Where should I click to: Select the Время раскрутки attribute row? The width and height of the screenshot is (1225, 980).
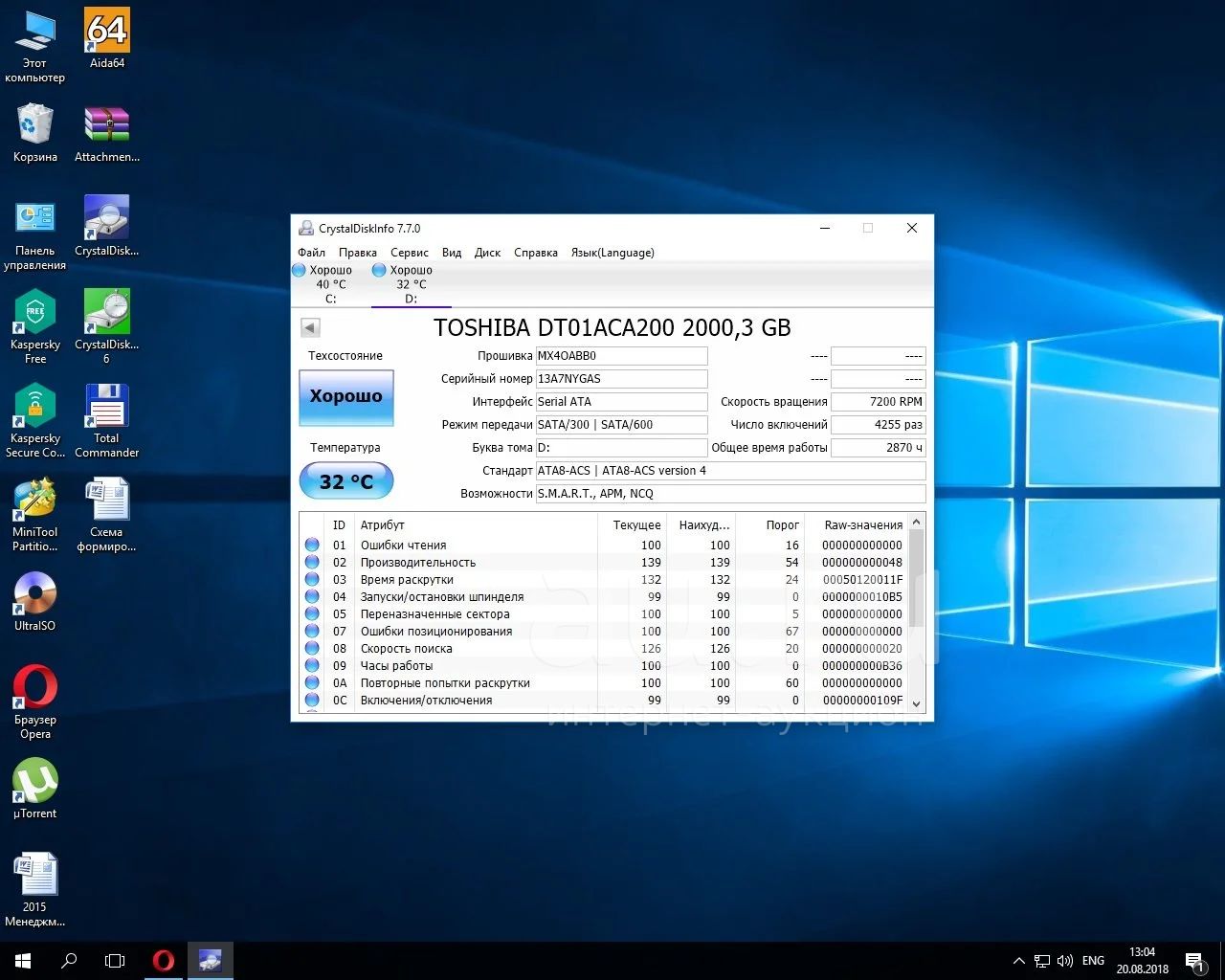(x=603, y=580)
